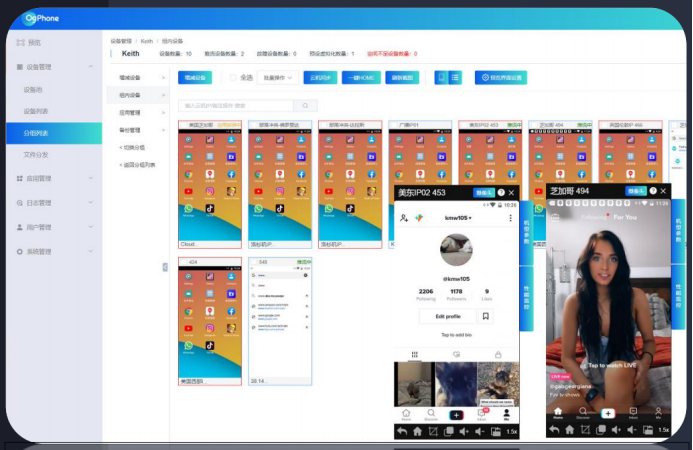Open kmw105 account switcher dropdown
Screen dimensions: 693x450
pos(458,218)
